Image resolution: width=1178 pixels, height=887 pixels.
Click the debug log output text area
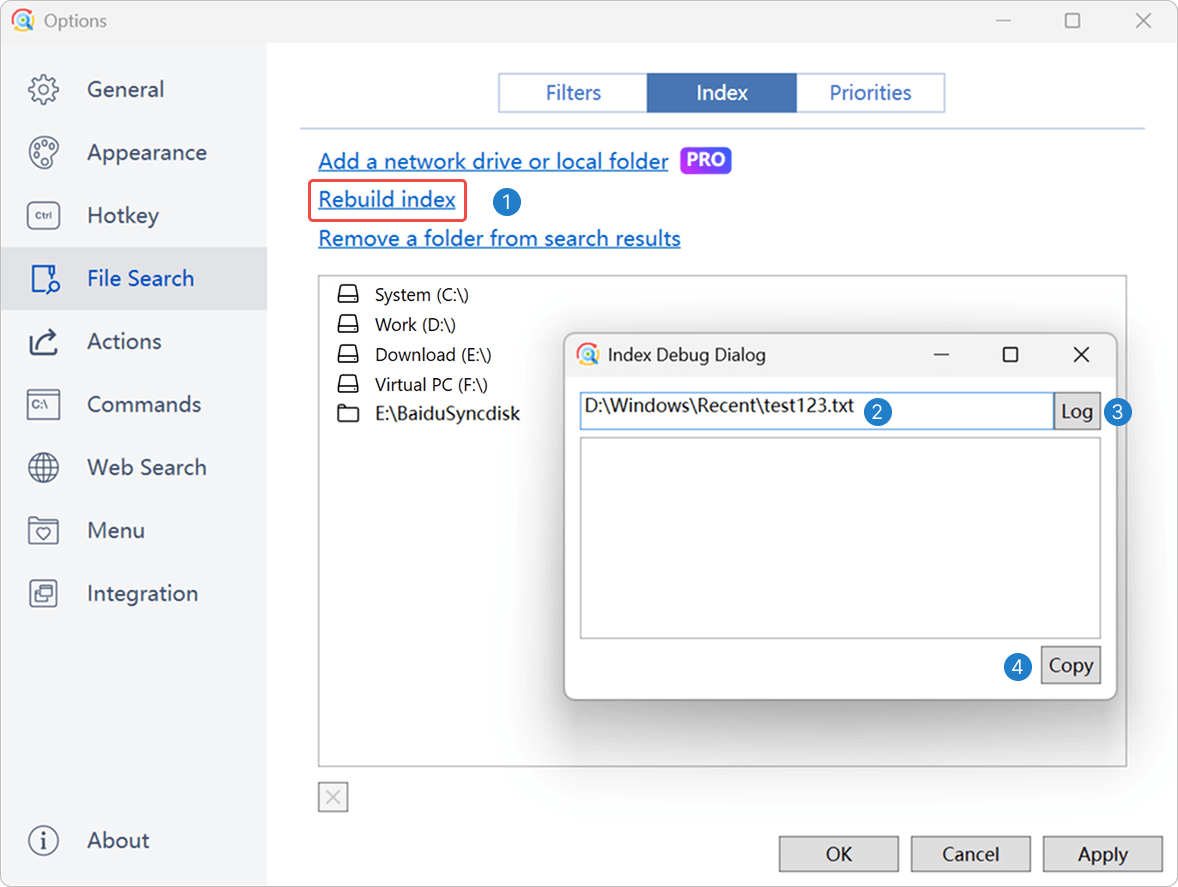840,538
